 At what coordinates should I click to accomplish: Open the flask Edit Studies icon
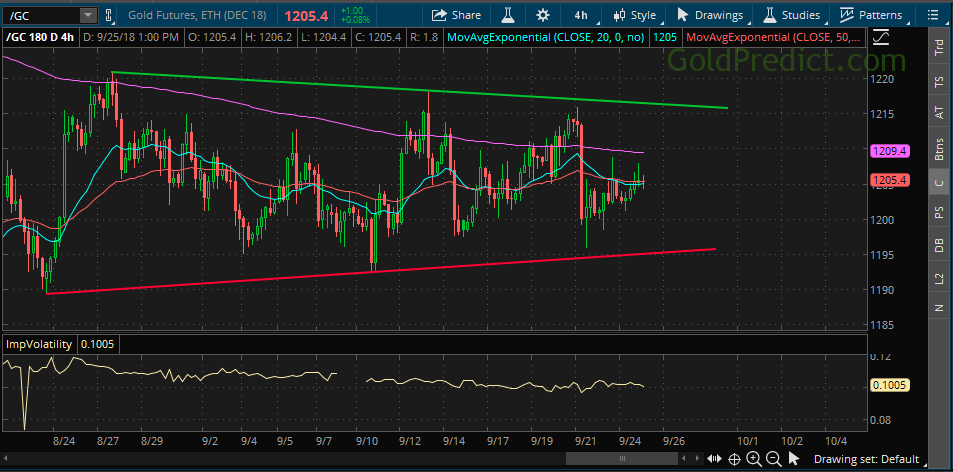pyautogui.click(x=508, y=15)
